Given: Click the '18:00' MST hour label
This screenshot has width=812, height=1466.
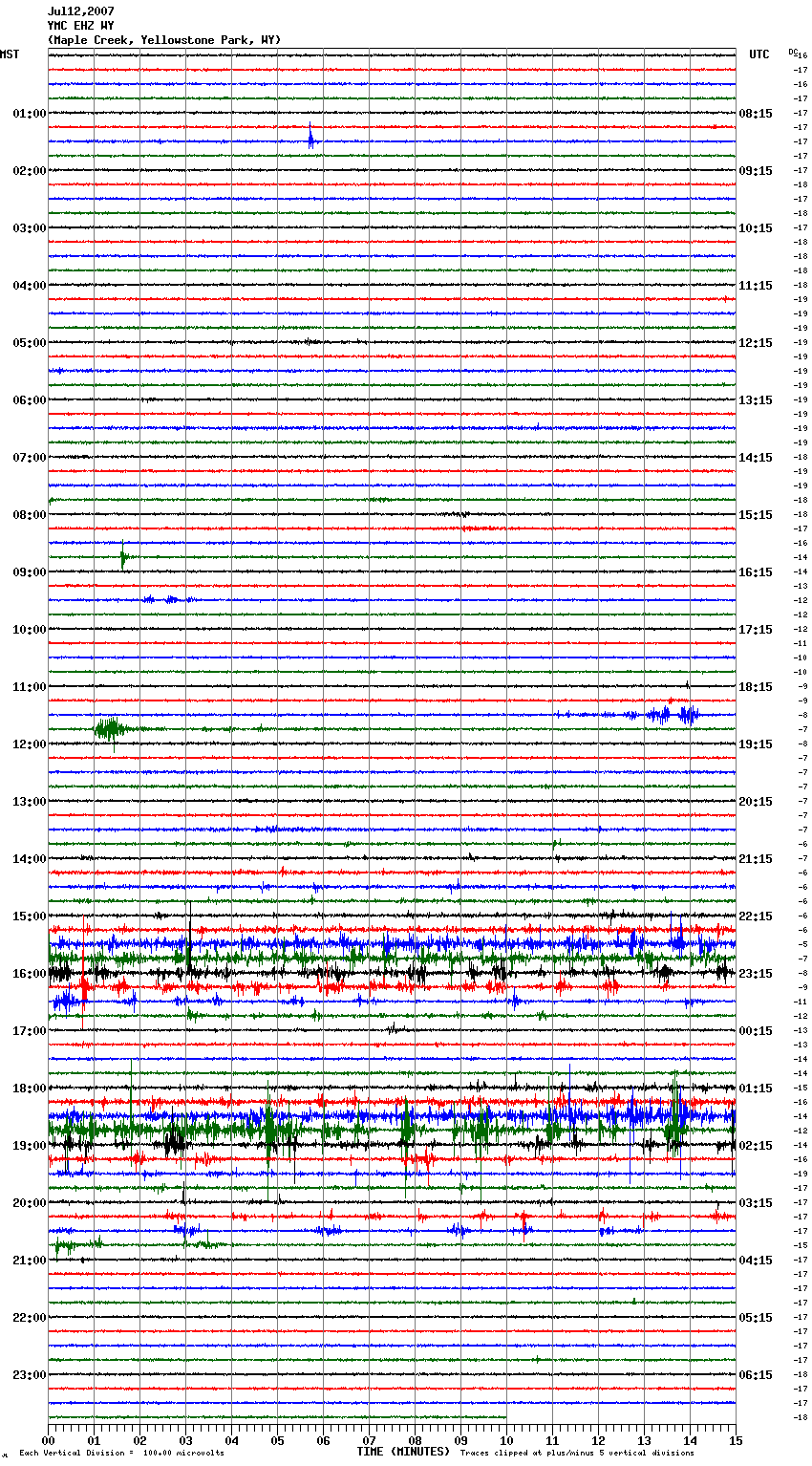Looking at the screenshot, I should [29, 1089].
